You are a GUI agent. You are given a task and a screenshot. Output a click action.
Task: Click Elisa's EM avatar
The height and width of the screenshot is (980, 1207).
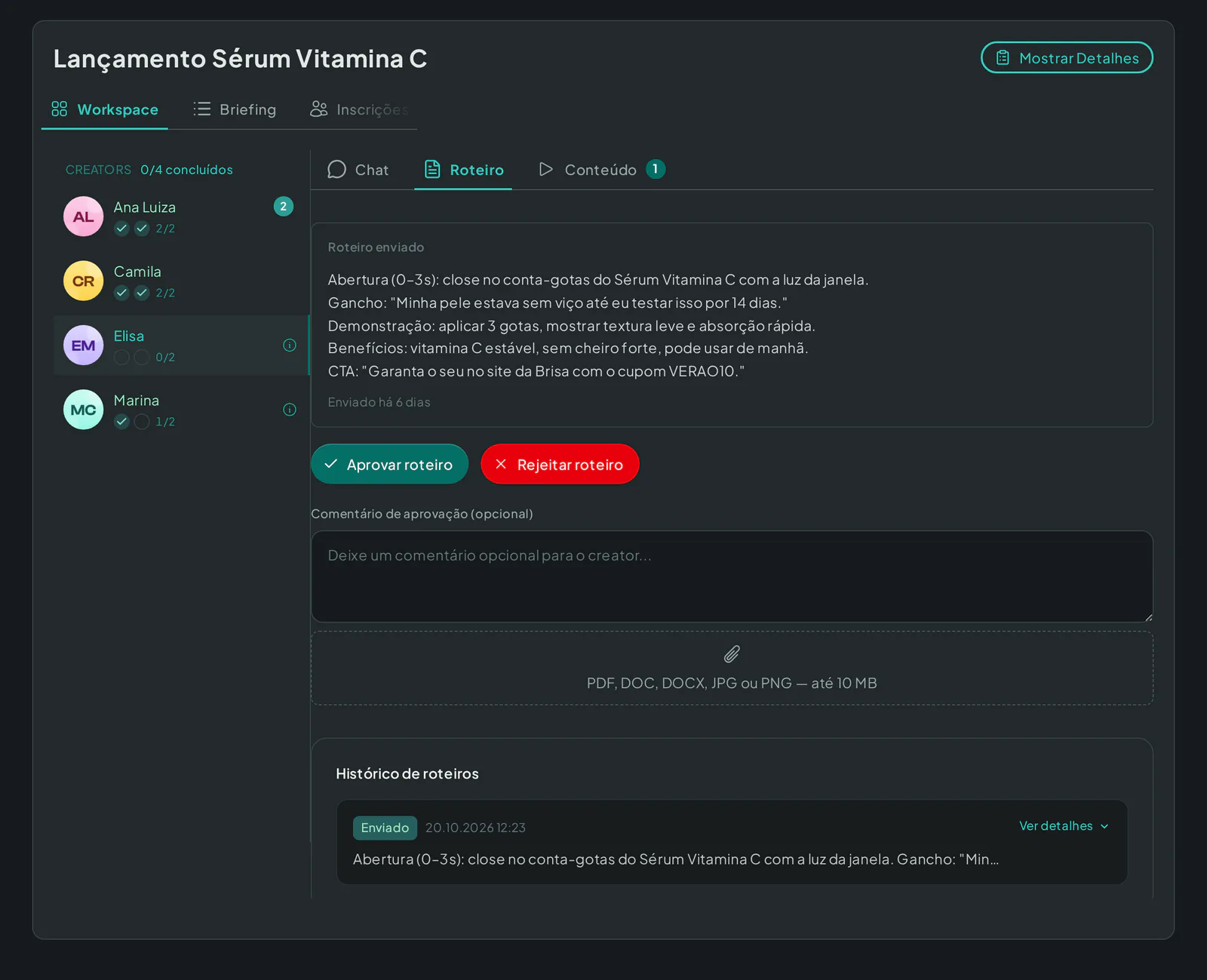pyautogui.click(x=83, y=346)
